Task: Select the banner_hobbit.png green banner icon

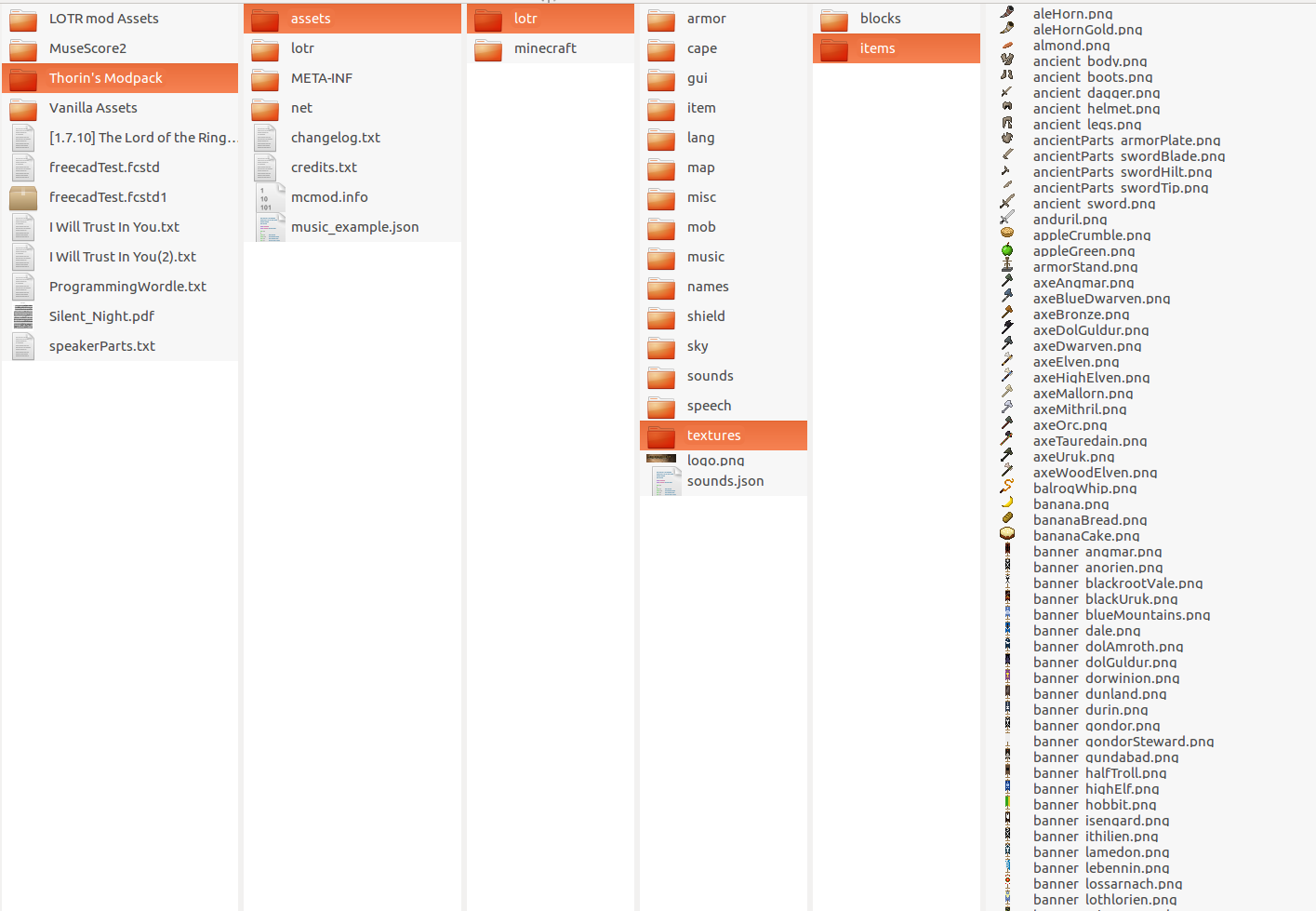Action: pyautogui.click(x=1007, y=803)
